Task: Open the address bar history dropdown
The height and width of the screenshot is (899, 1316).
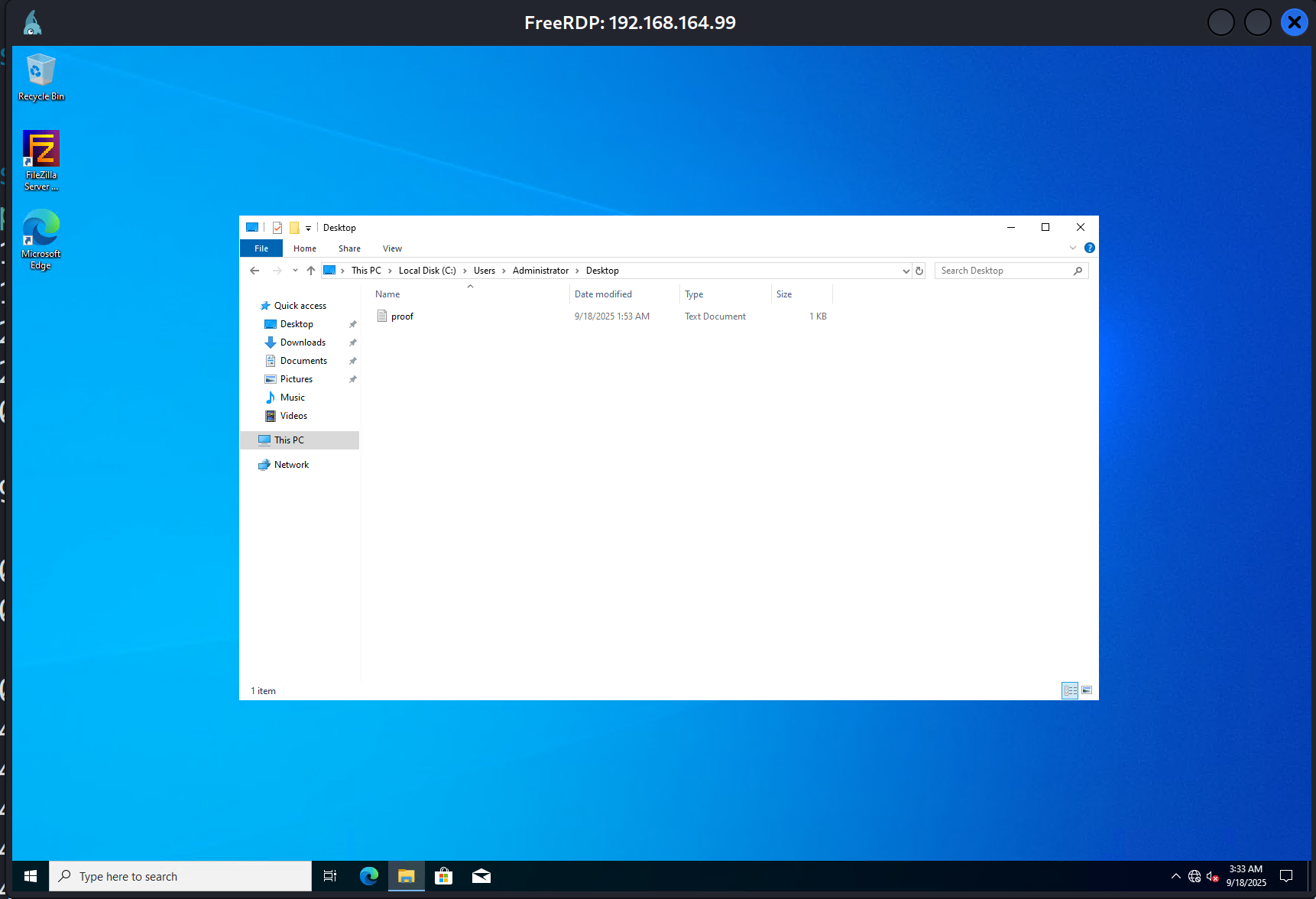Action: (906, 271)
